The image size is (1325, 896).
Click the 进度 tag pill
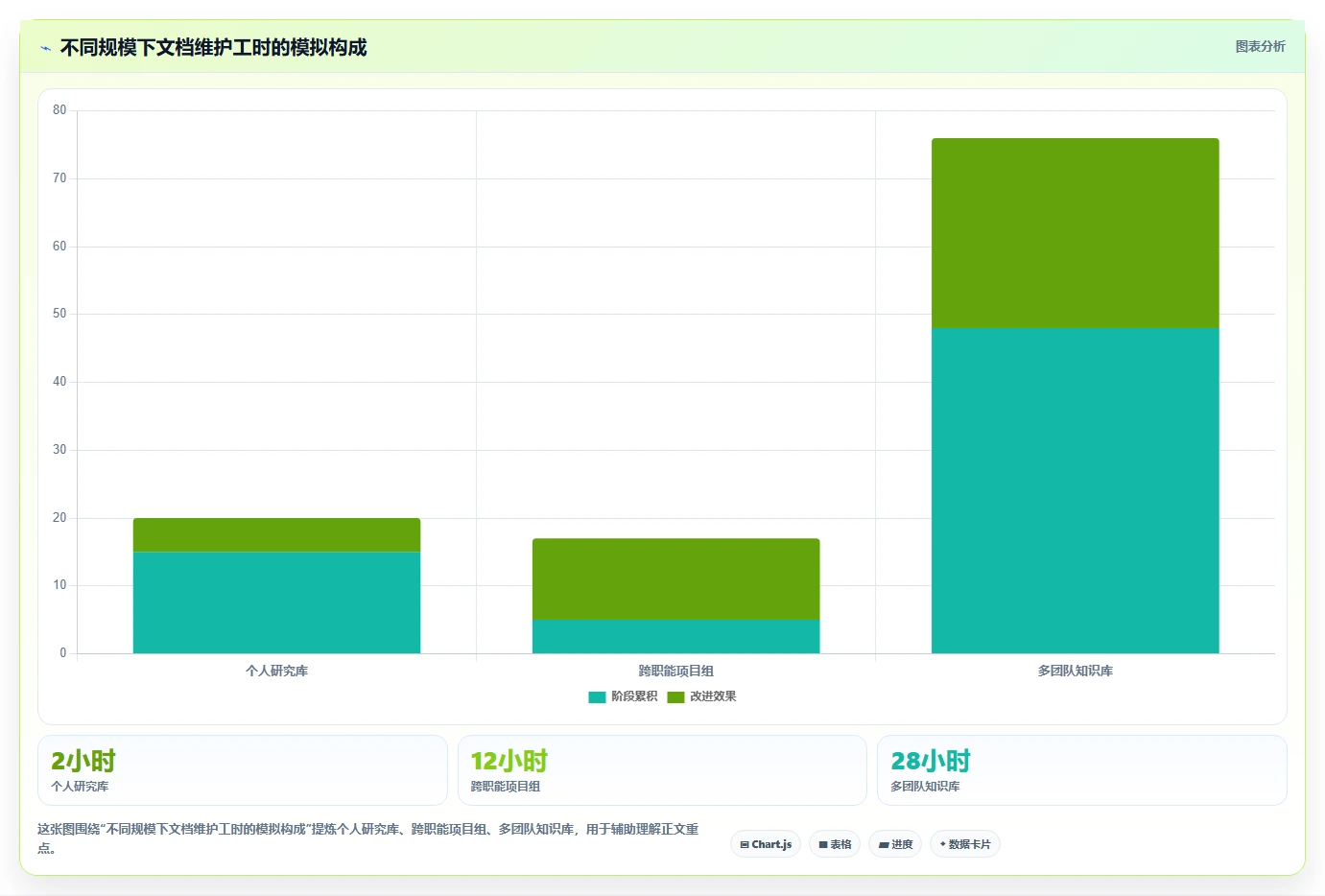point(896,844)
